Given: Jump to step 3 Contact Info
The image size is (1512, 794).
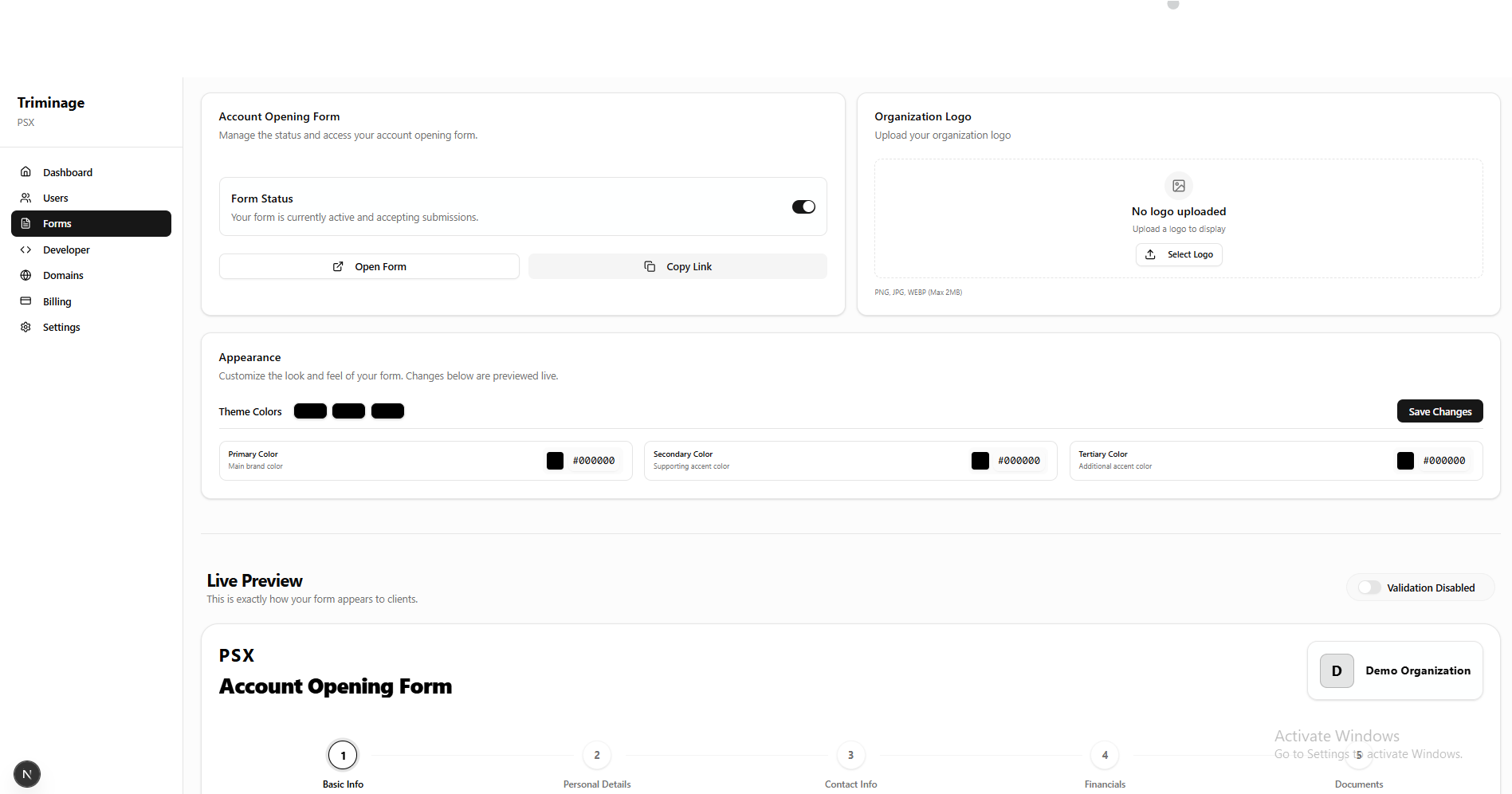Looking at the screenshot, I should [x=850, y=756].
